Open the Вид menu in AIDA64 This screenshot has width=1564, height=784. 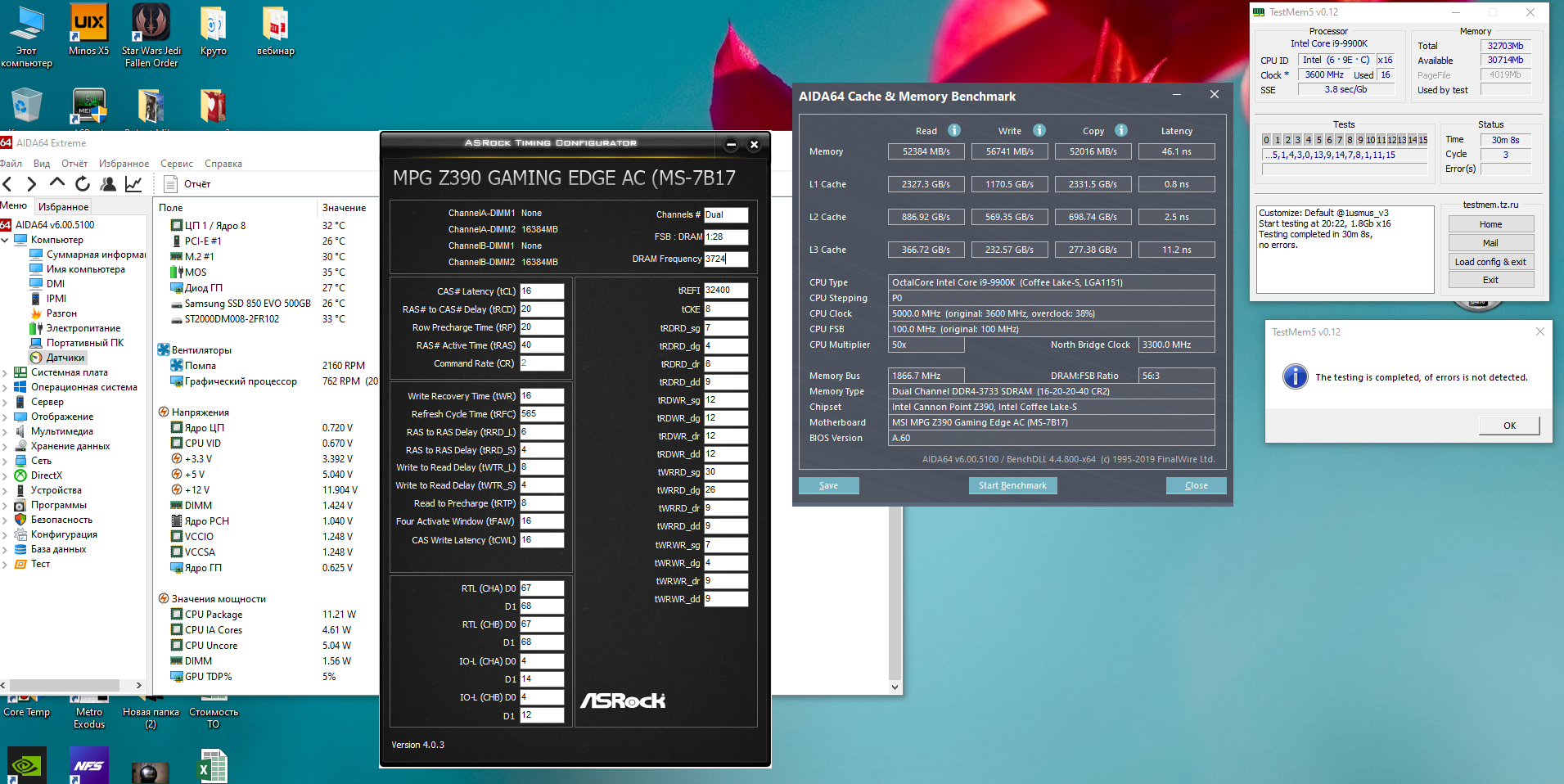(x=42, y=164)
